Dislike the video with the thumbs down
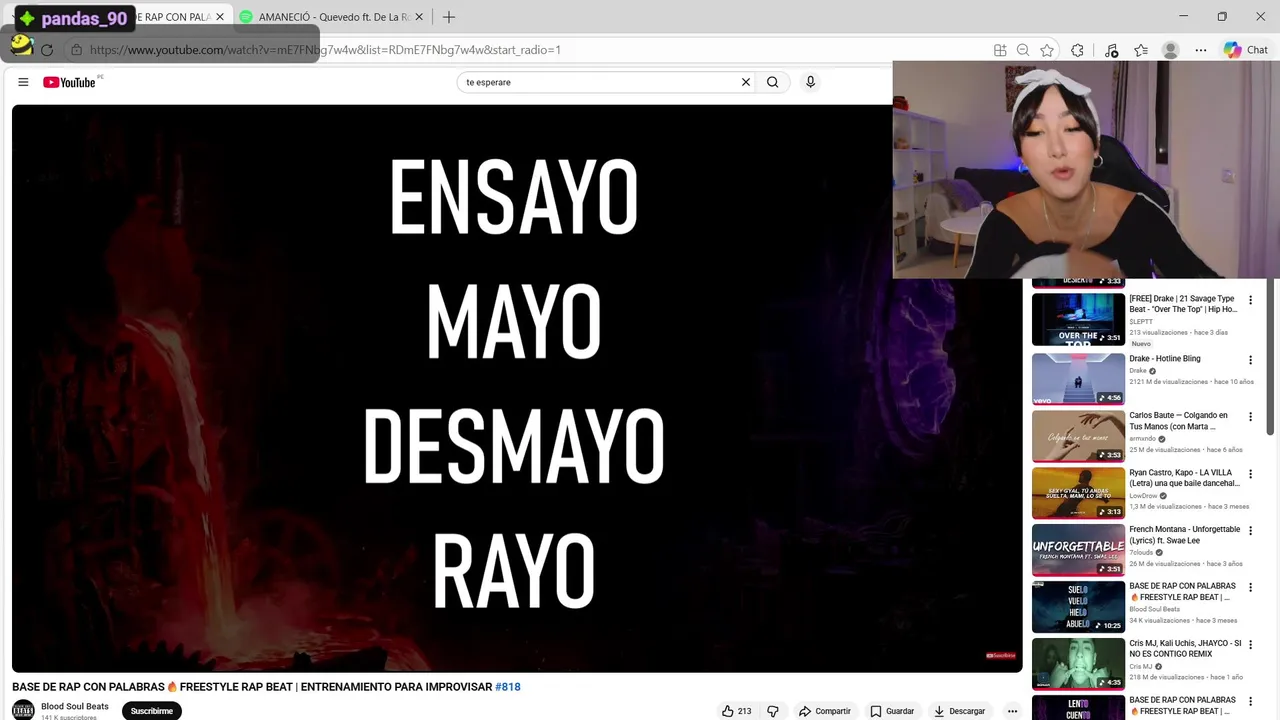1280x720 pixels. [x=772, y=711]
